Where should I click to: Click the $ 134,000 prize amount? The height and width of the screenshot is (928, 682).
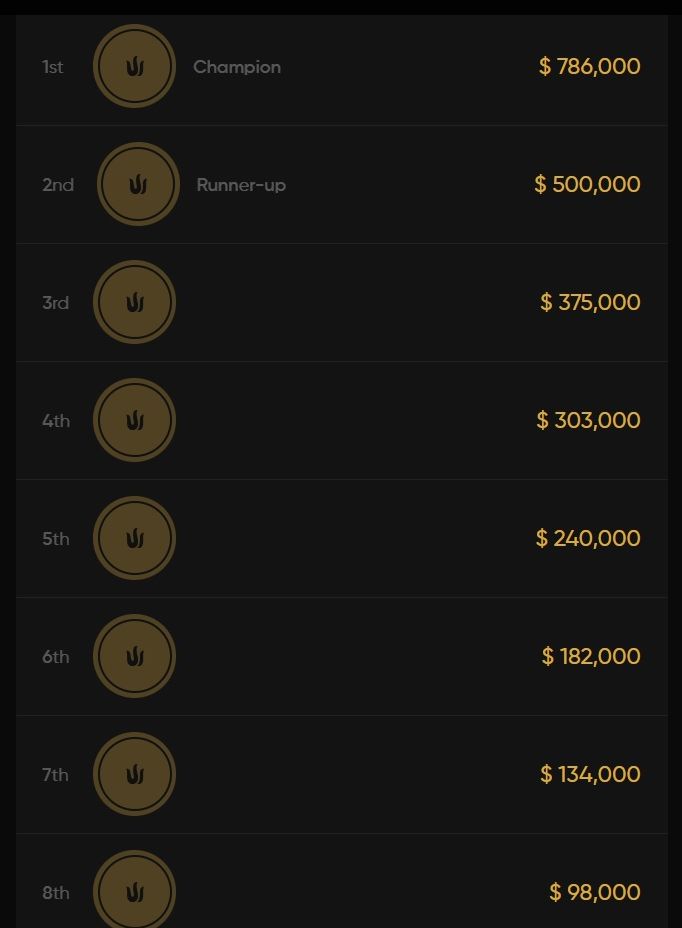click(x=590, y=774)
